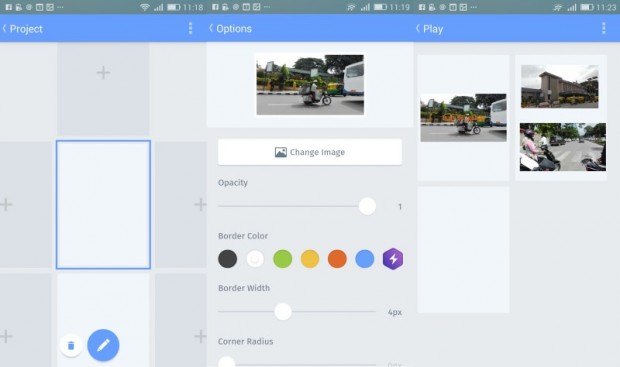Open the three-dot menu on Play screen
The height and width of the screenshot is (367, 620).
click(603, 28)
